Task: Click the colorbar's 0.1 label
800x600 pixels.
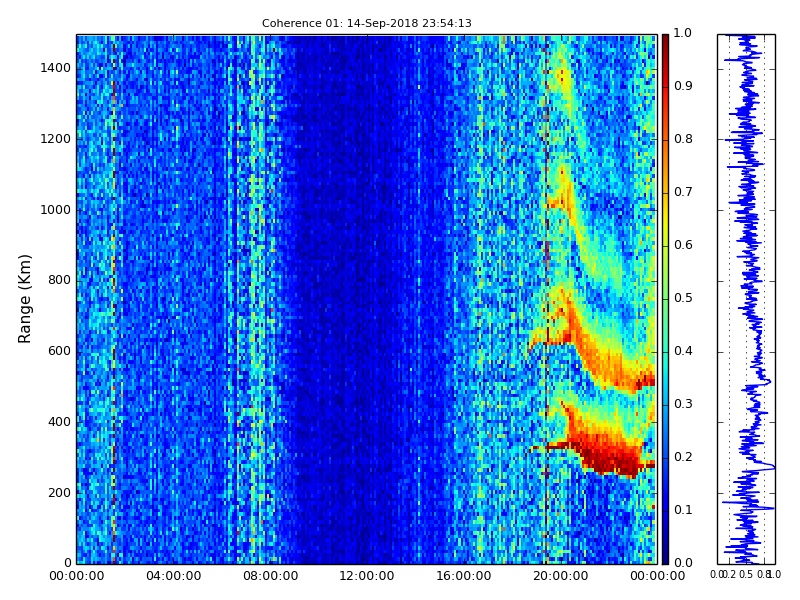Action: point(683,510)
